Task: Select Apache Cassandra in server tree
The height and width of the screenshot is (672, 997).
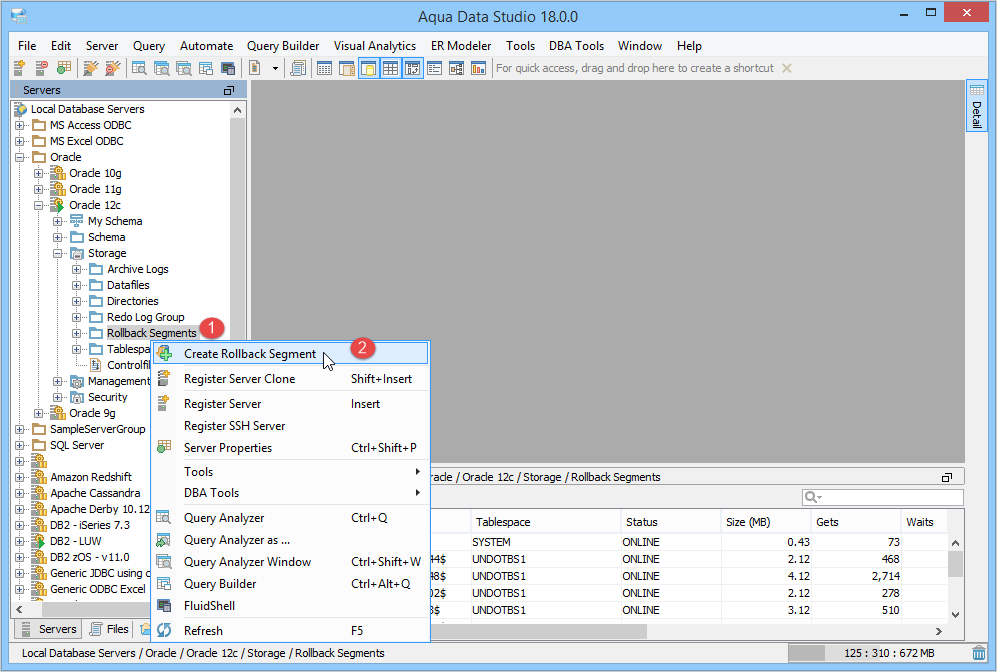Action: tap(95, 493)
